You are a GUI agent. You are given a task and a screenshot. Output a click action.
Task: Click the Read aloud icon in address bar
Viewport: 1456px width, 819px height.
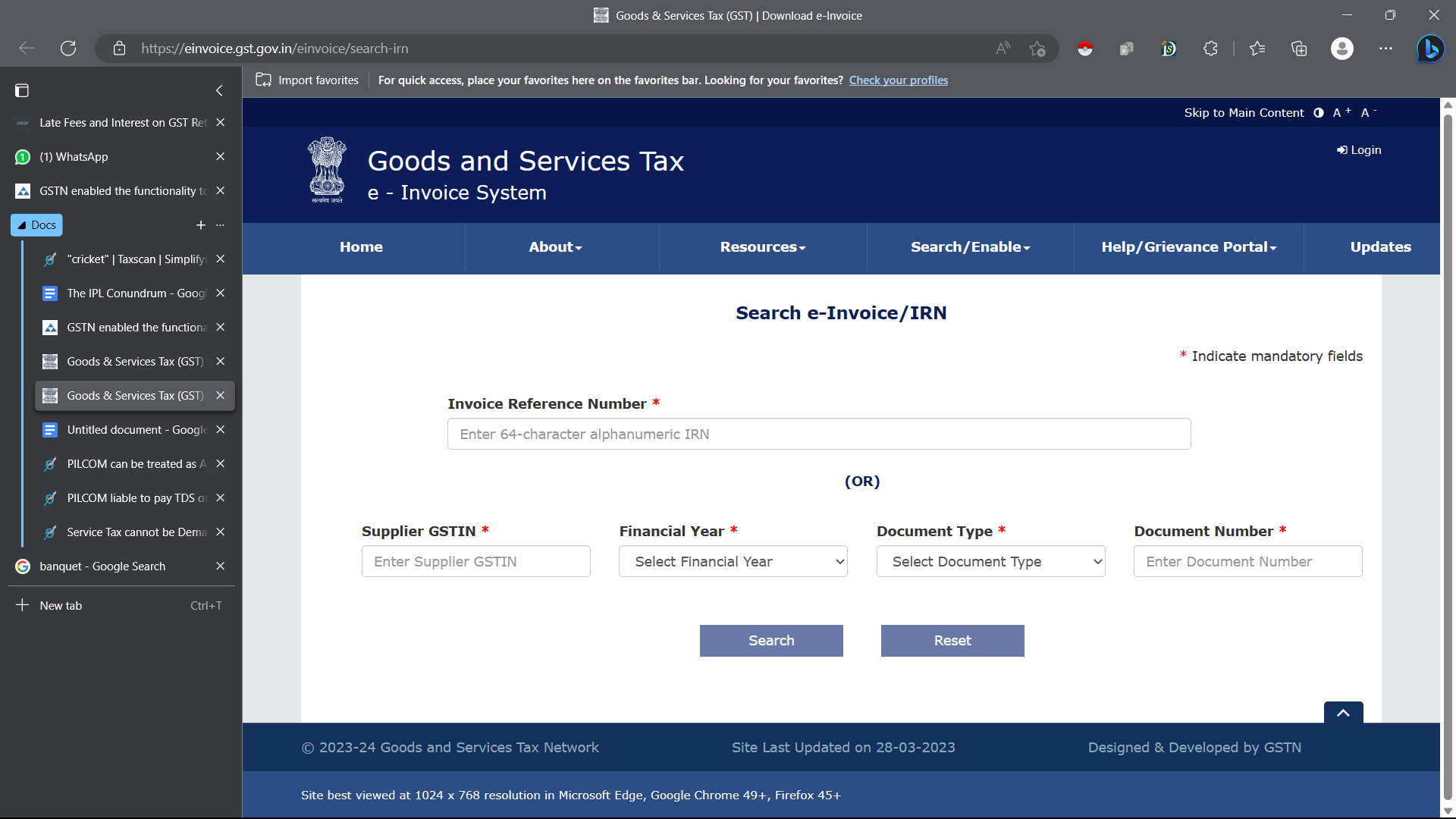[x=1003, y=49]
